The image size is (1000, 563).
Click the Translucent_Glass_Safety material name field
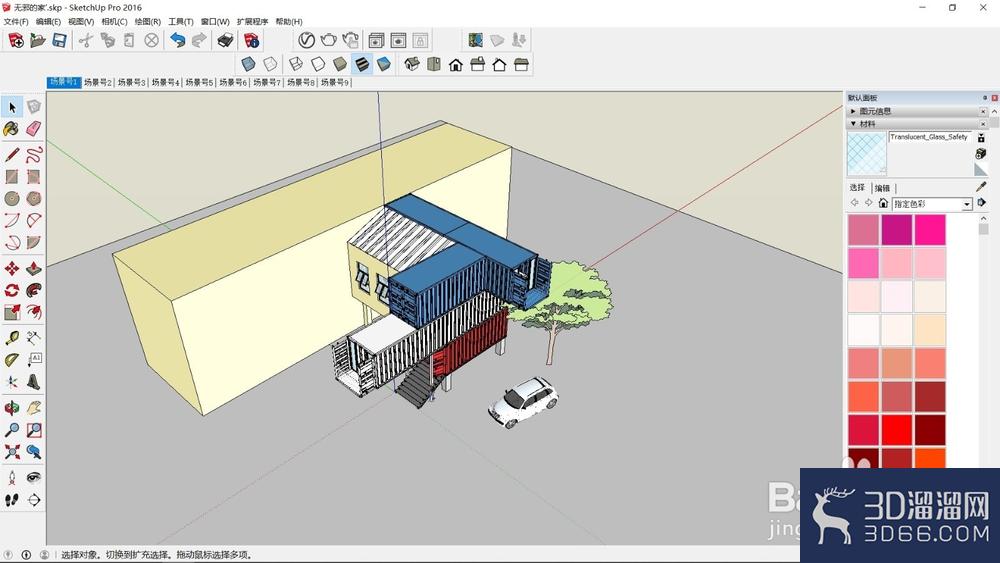click(x=929, y=137)
